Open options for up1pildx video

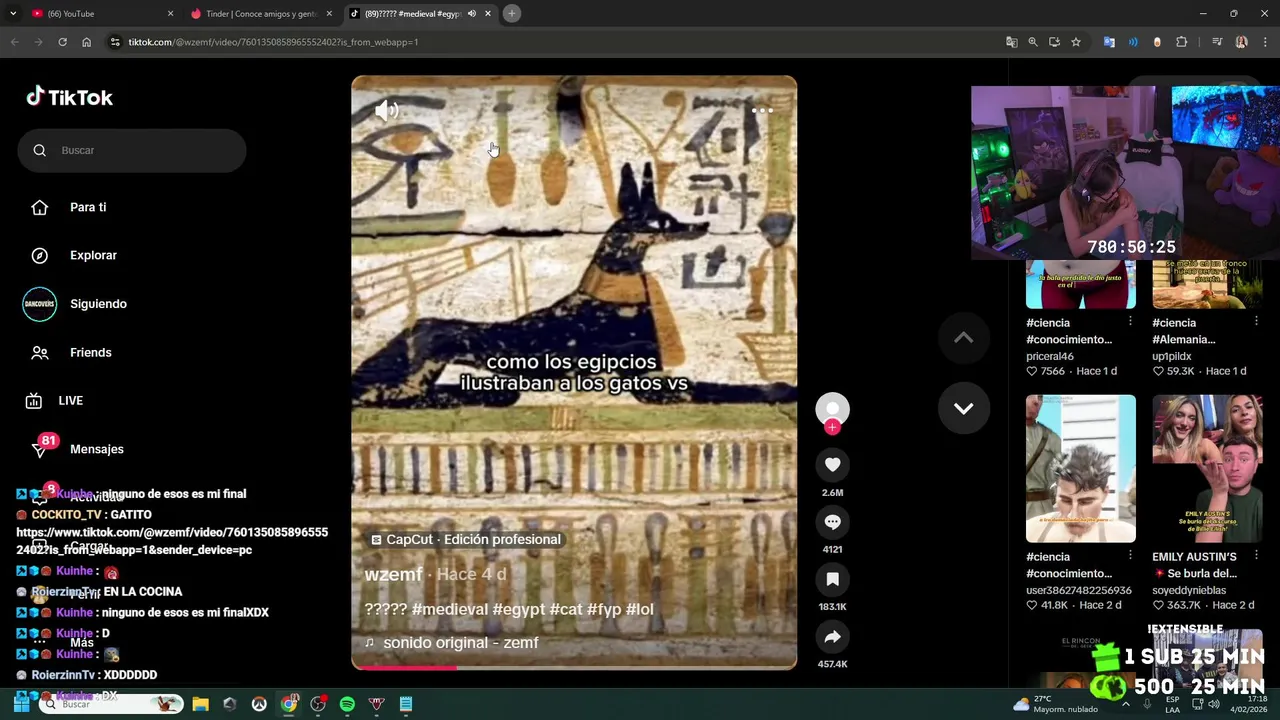1256,322
